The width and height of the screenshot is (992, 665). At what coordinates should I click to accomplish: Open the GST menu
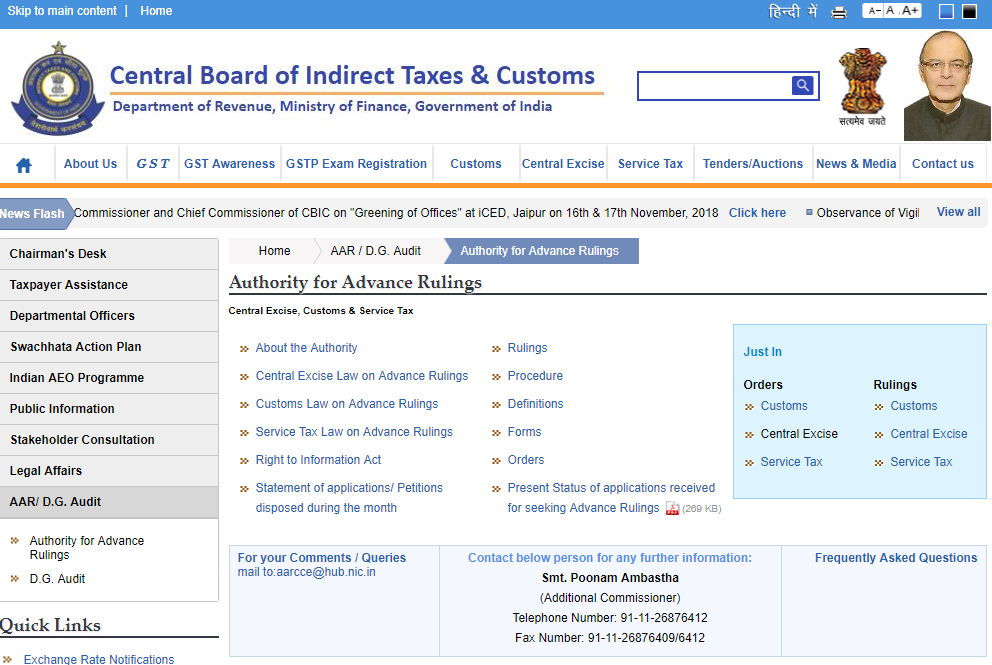tap(153, 164)
